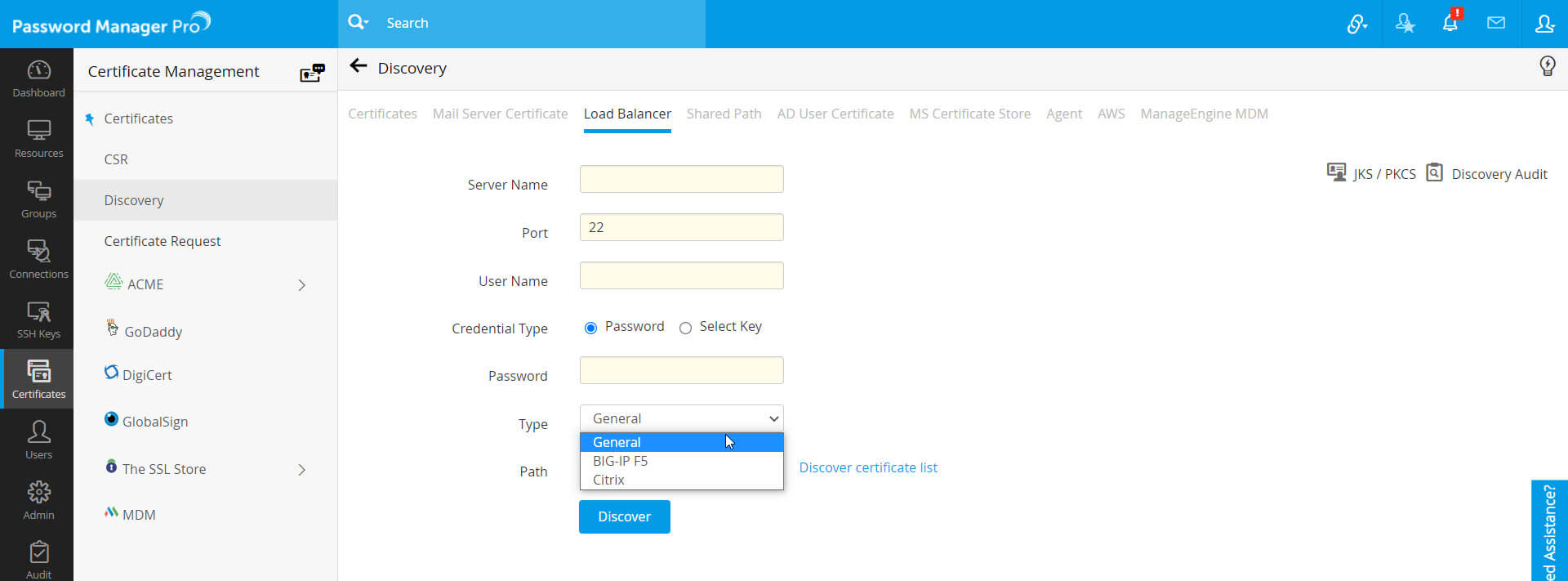1568x581 pixels.
Task: Click the Server Name input field
Action: [x=681, y=179]
